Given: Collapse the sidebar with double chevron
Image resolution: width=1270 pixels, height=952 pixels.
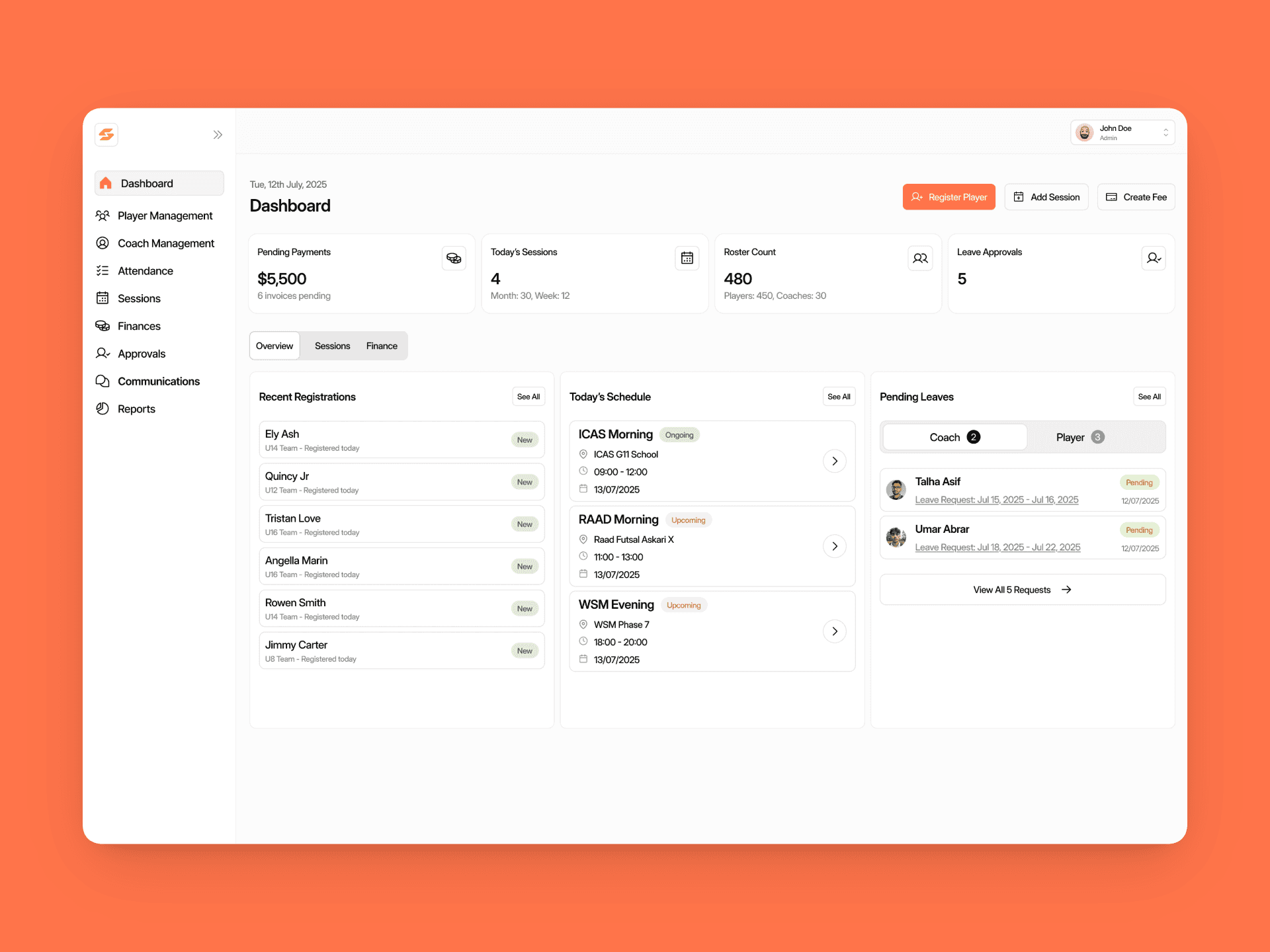Looking at the screenshot, I should pos(218,135).
